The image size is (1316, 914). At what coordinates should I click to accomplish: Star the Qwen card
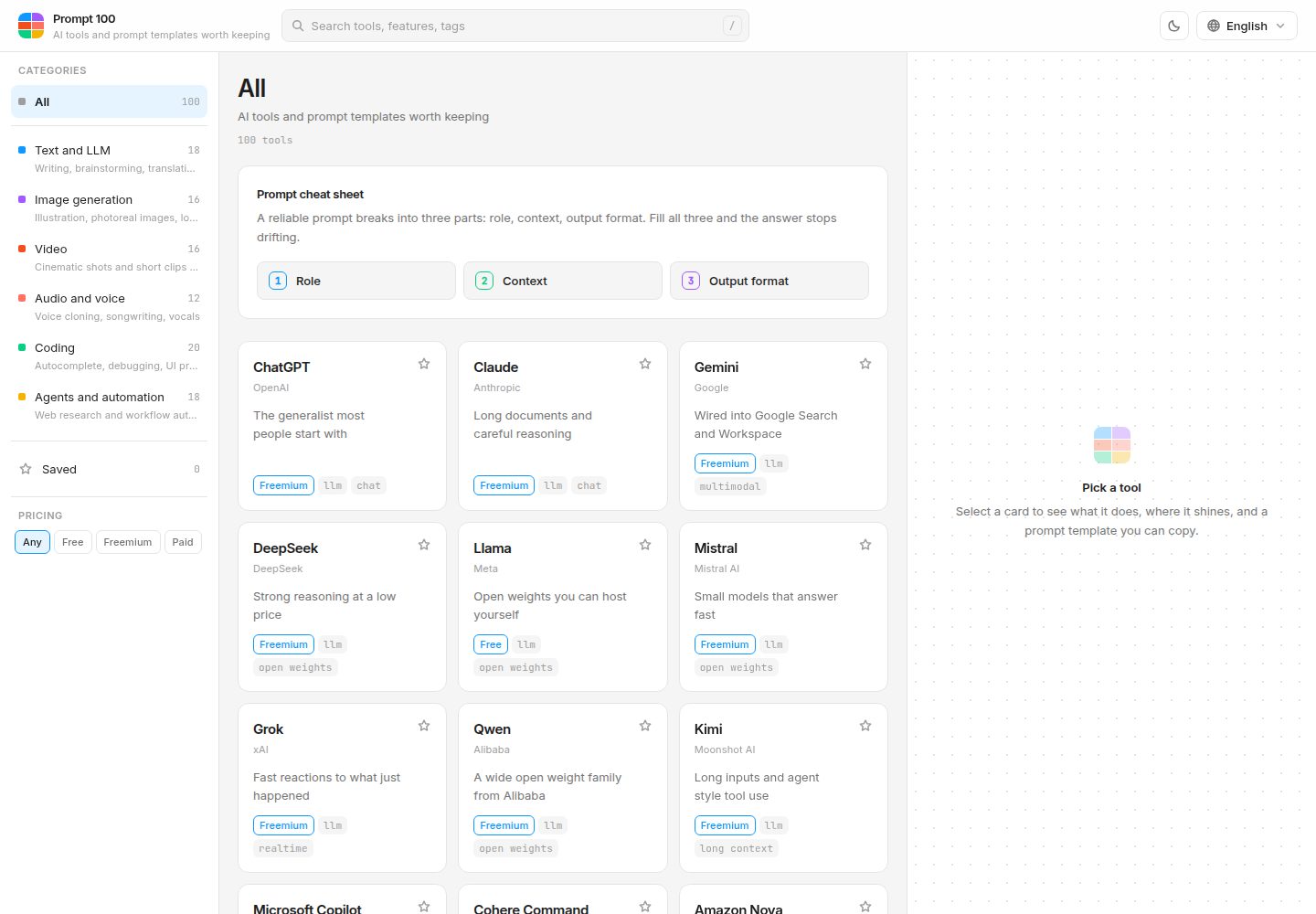645,726
